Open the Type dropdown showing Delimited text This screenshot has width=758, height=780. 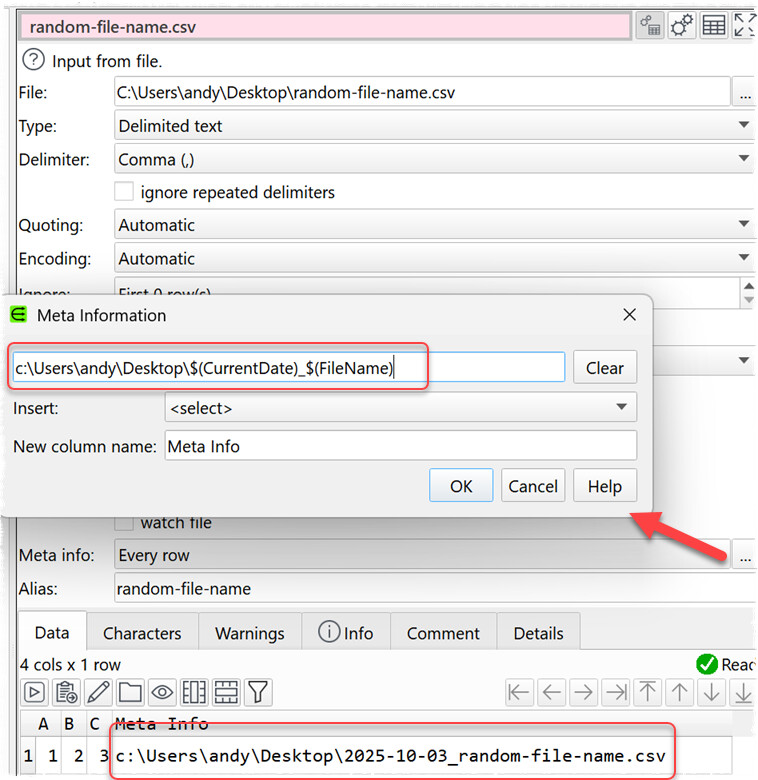[434, 126]
